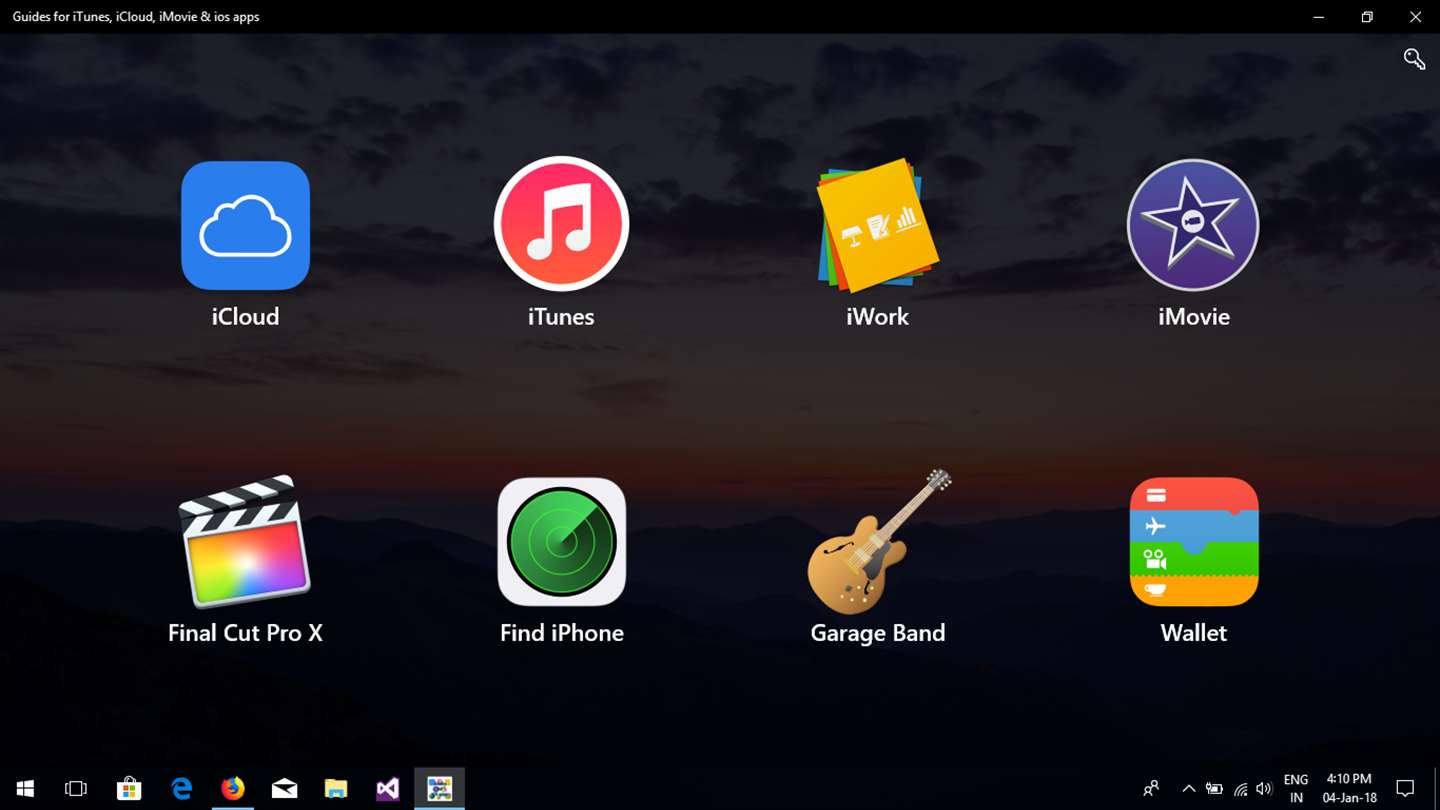Click the ENG IN language indicator
The height and width of the screenshot is (810, 1440).
click(1296, 789)
